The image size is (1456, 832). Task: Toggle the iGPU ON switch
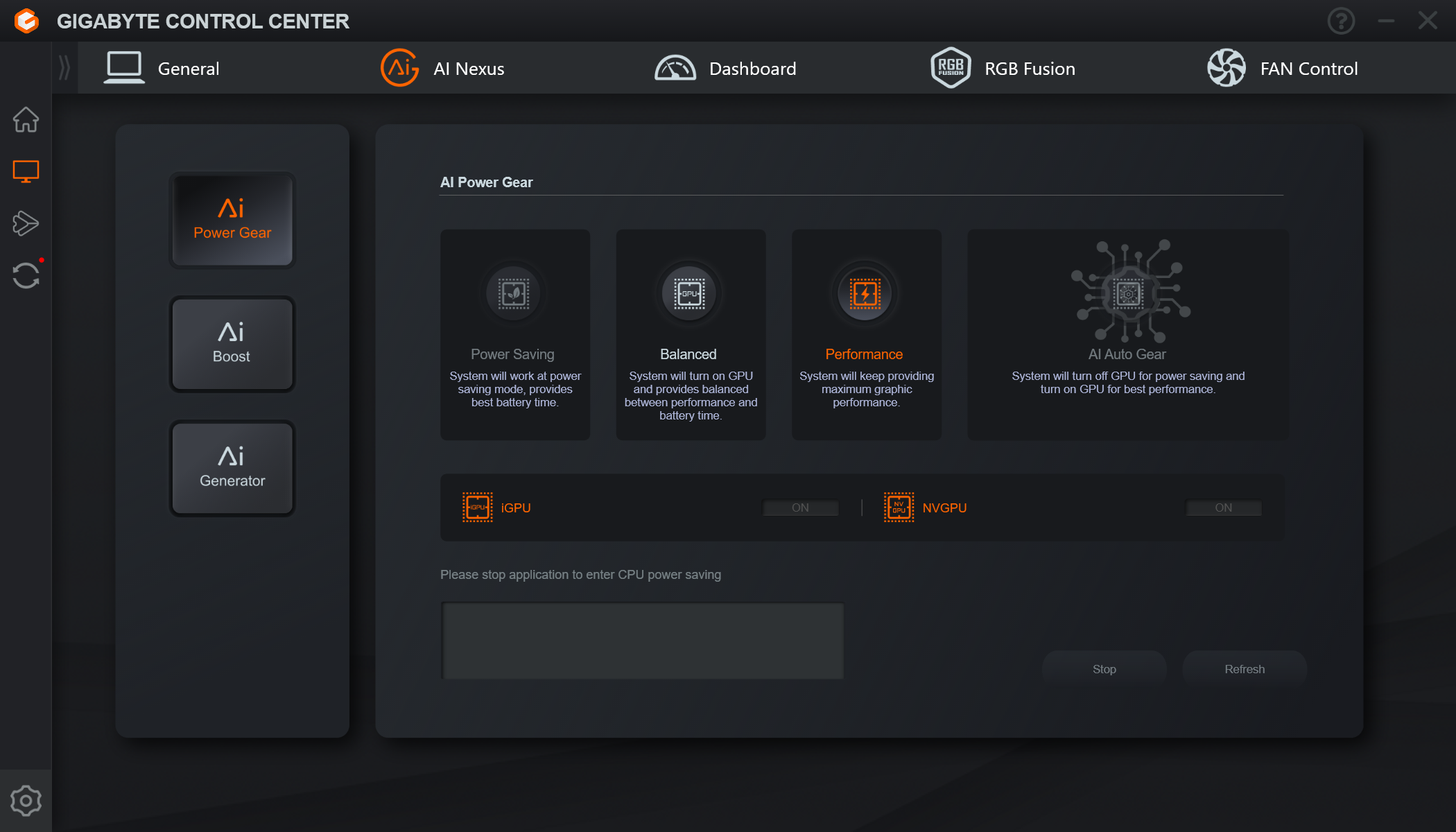800,508
